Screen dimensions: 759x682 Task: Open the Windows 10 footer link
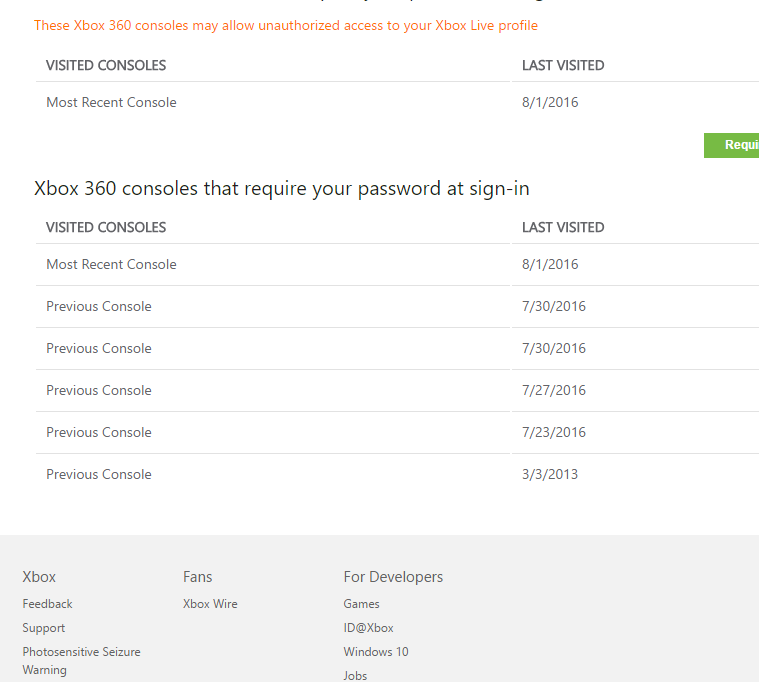tap(376, 652)
